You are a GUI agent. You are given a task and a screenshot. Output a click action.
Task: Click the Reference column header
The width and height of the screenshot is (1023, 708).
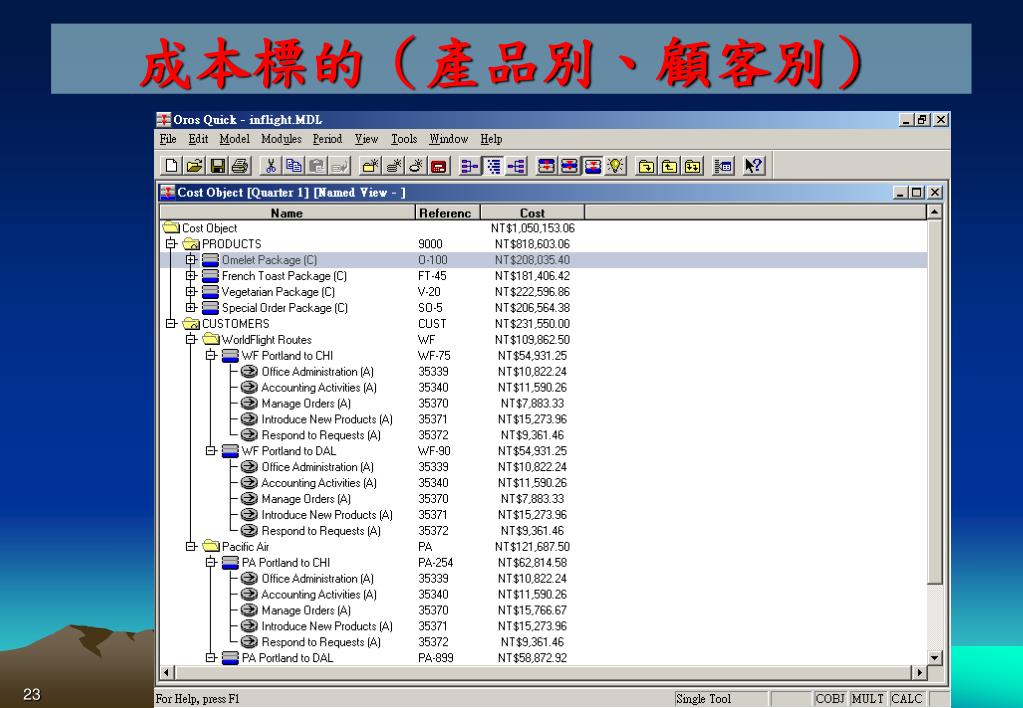click(448, 213)
